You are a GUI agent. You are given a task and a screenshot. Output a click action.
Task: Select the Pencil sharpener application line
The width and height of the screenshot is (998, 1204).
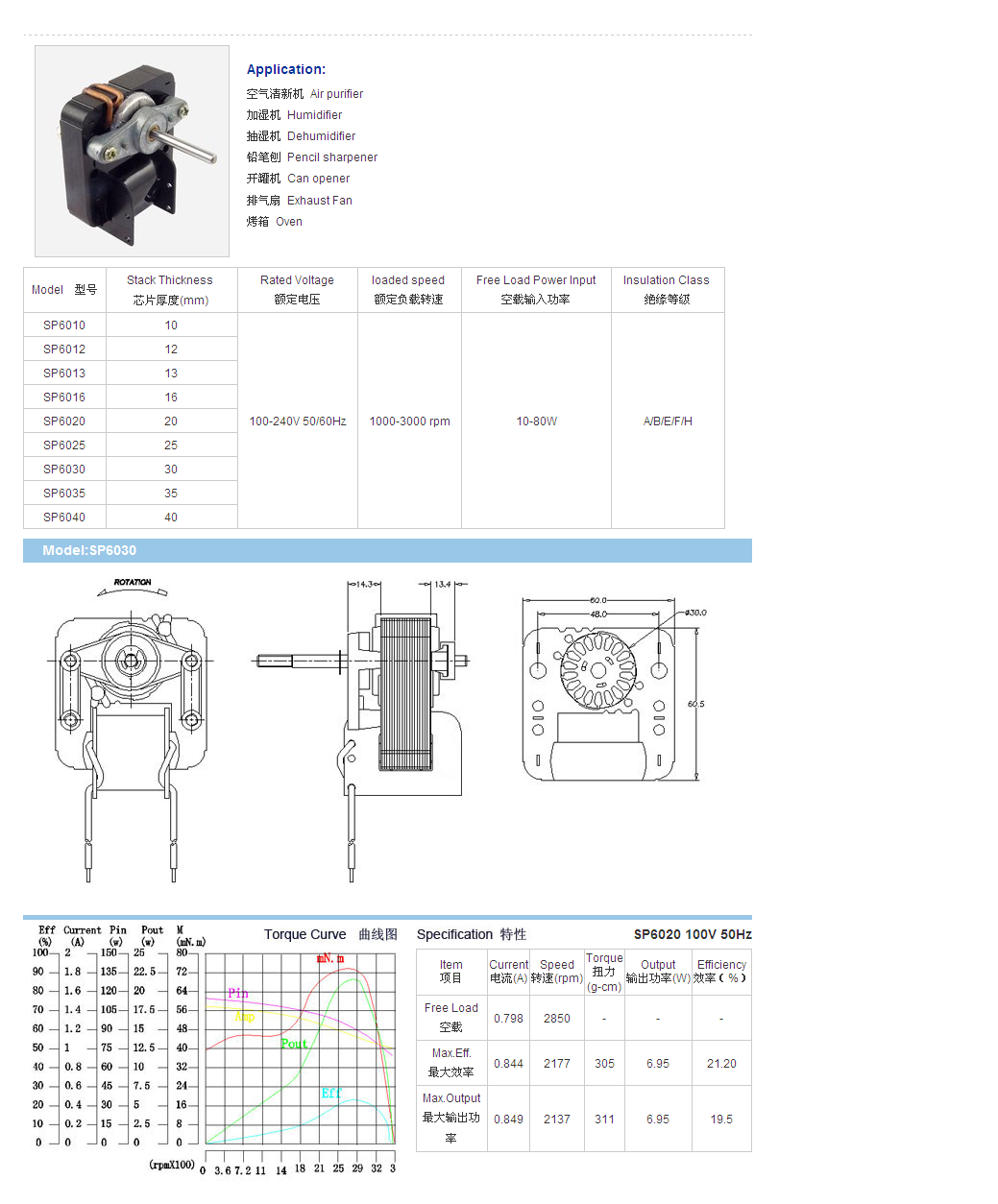pos(312,157)
